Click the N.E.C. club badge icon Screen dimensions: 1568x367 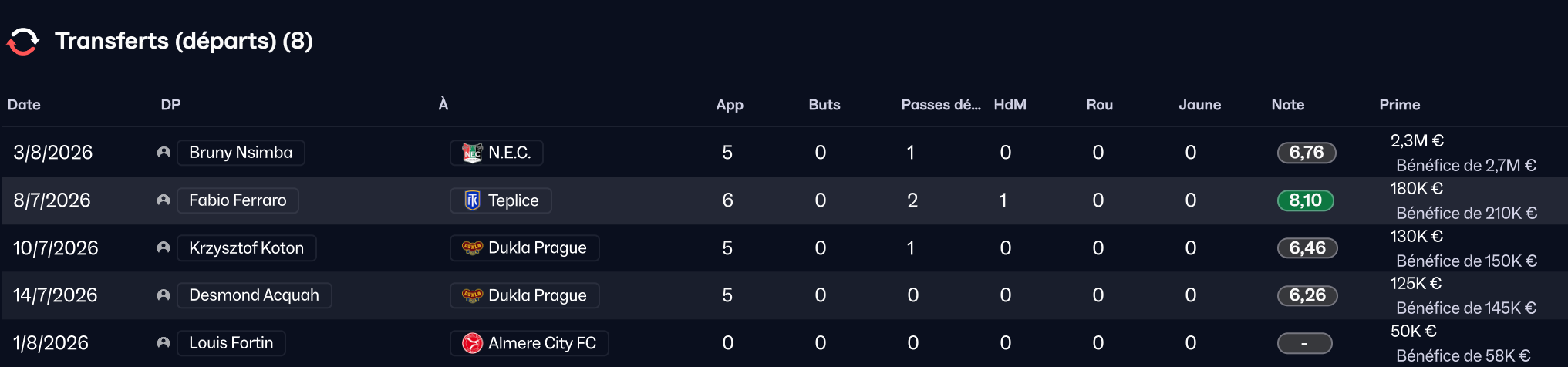(x=472, y=153)
